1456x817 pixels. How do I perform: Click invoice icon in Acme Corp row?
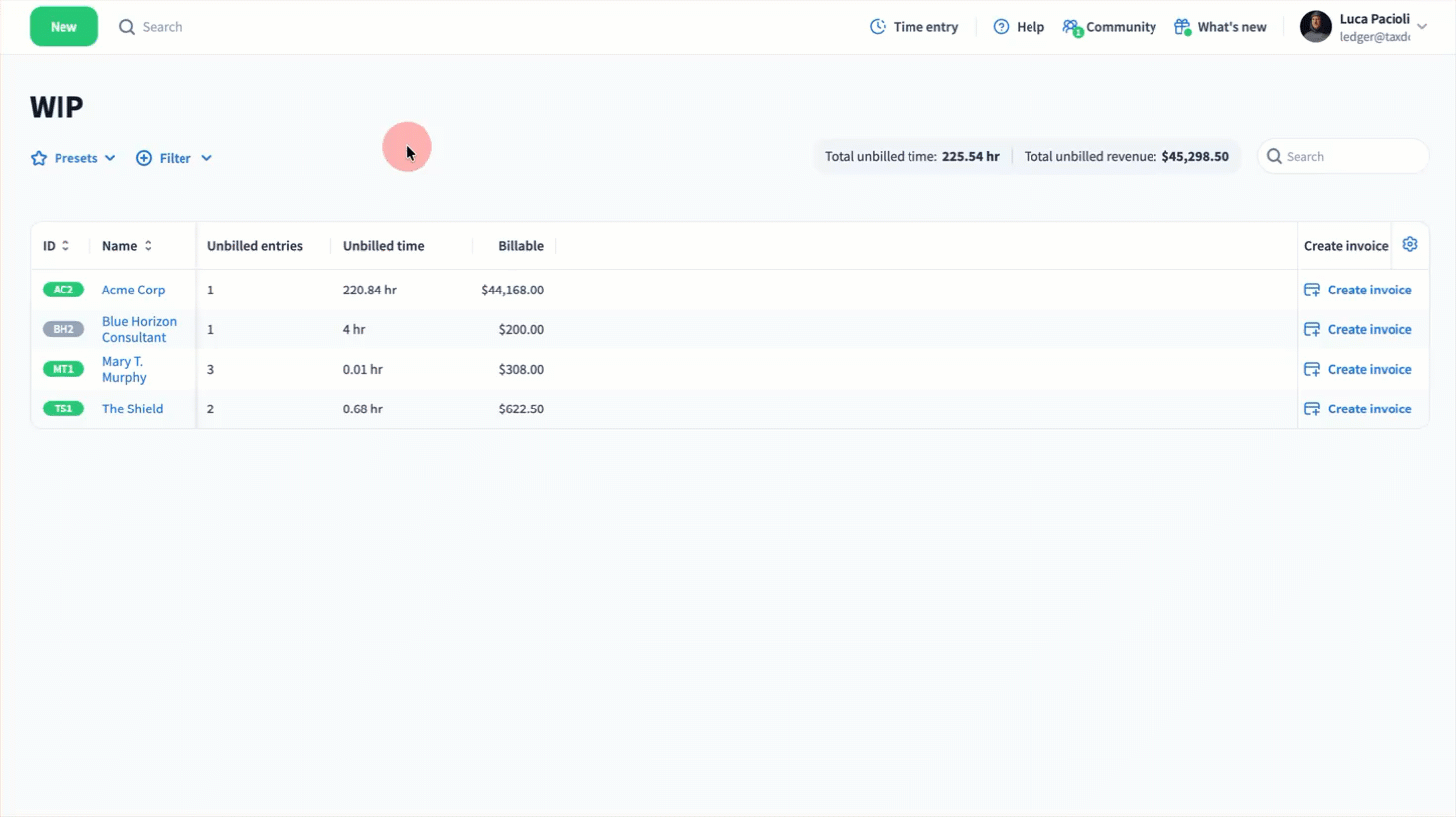[x=1312, y=290]
